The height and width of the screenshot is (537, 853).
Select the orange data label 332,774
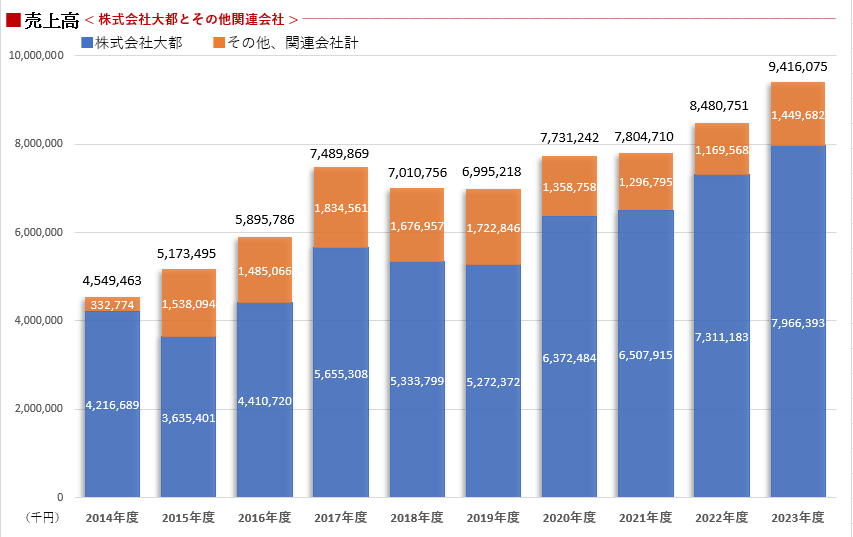click(x=113, y=305)
